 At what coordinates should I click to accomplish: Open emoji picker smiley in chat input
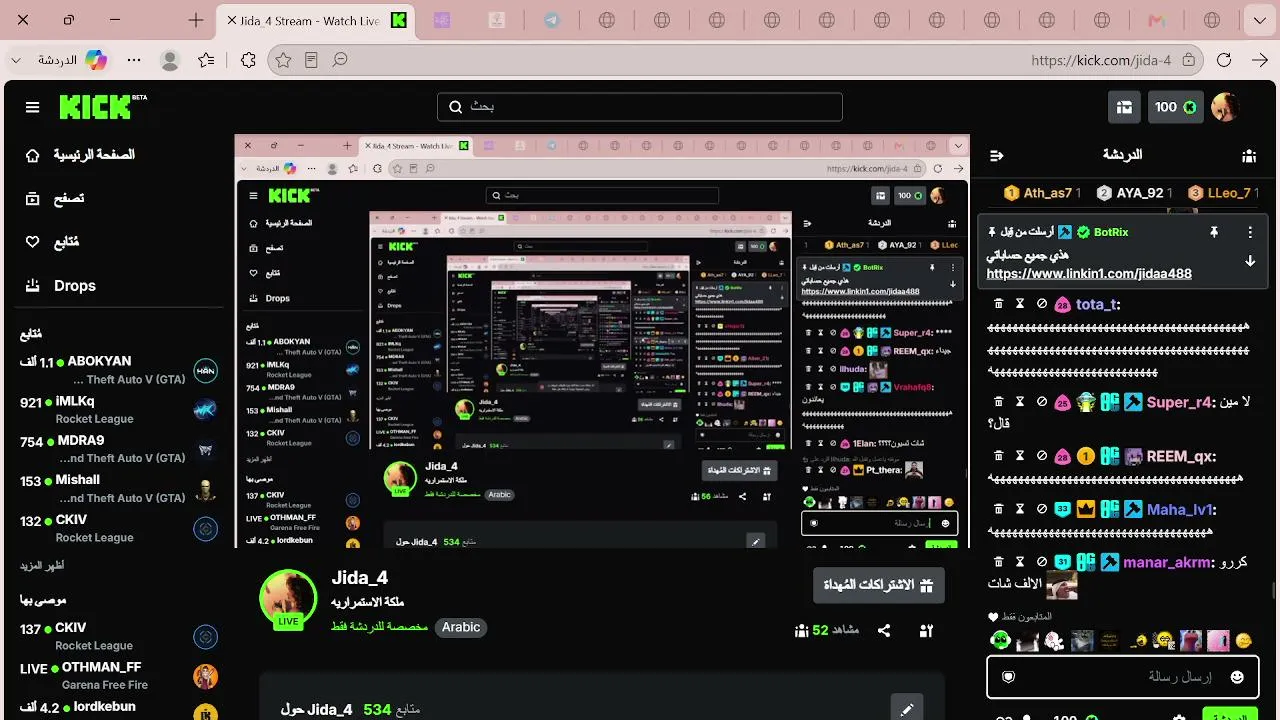[x=1237, y=677]
